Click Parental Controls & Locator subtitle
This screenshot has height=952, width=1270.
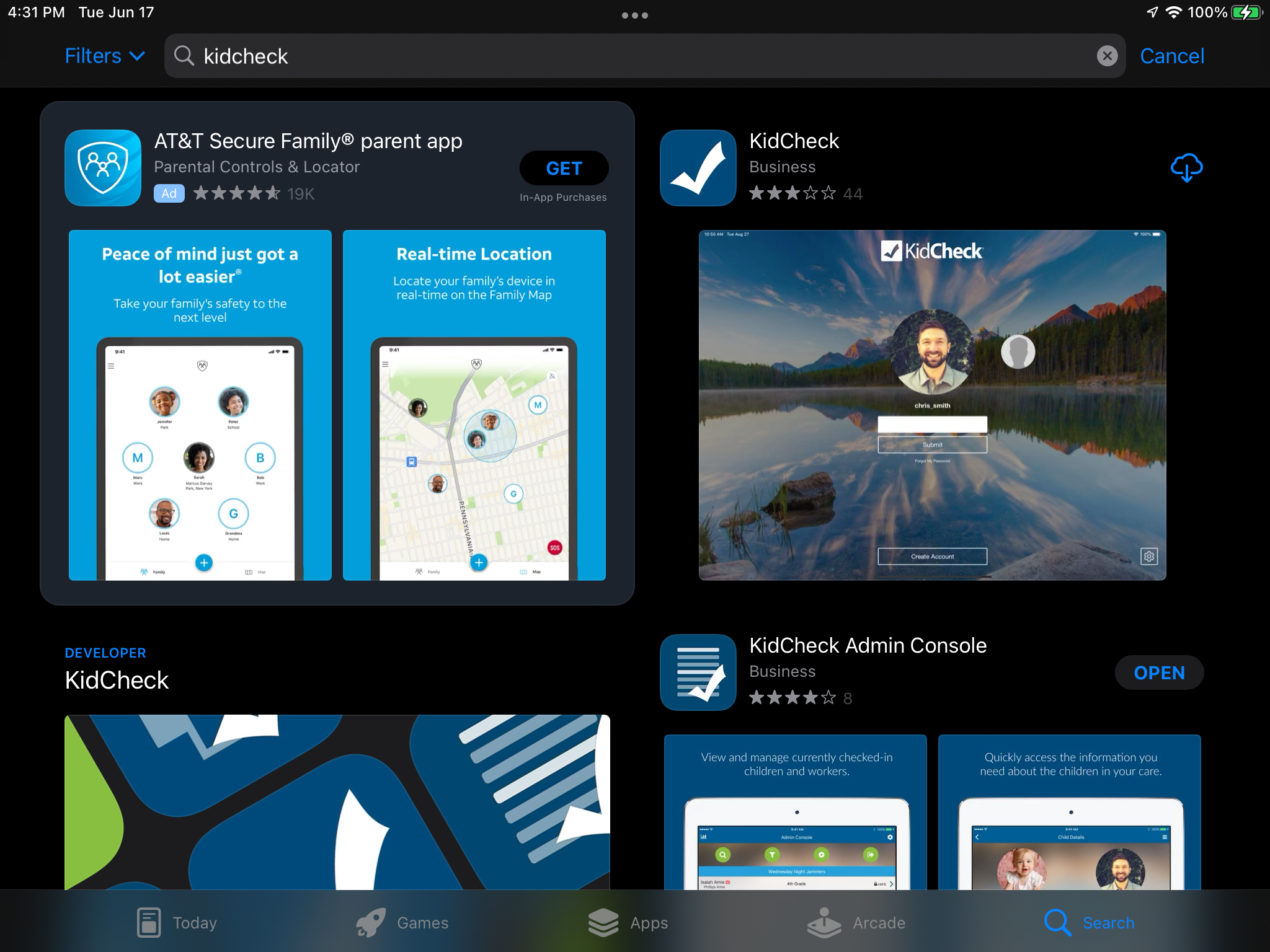pyautogui.click(x=257, y=167)
